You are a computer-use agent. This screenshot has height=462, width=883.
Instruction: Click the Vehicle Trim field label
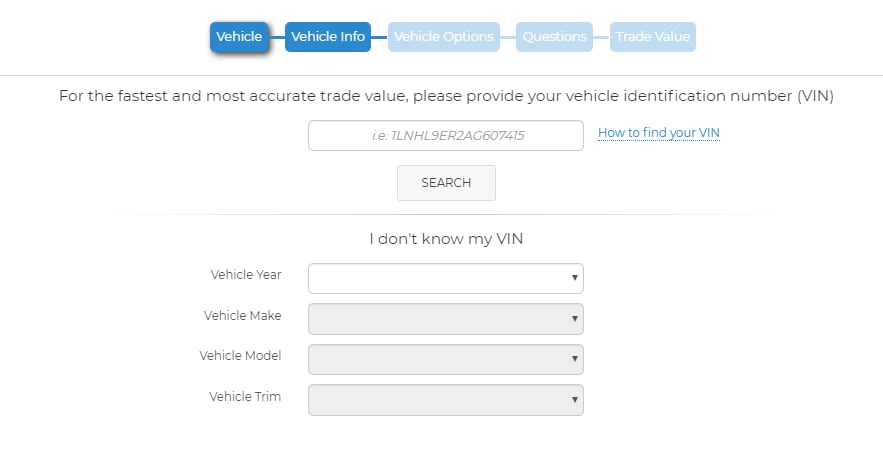tap(245, 397)
